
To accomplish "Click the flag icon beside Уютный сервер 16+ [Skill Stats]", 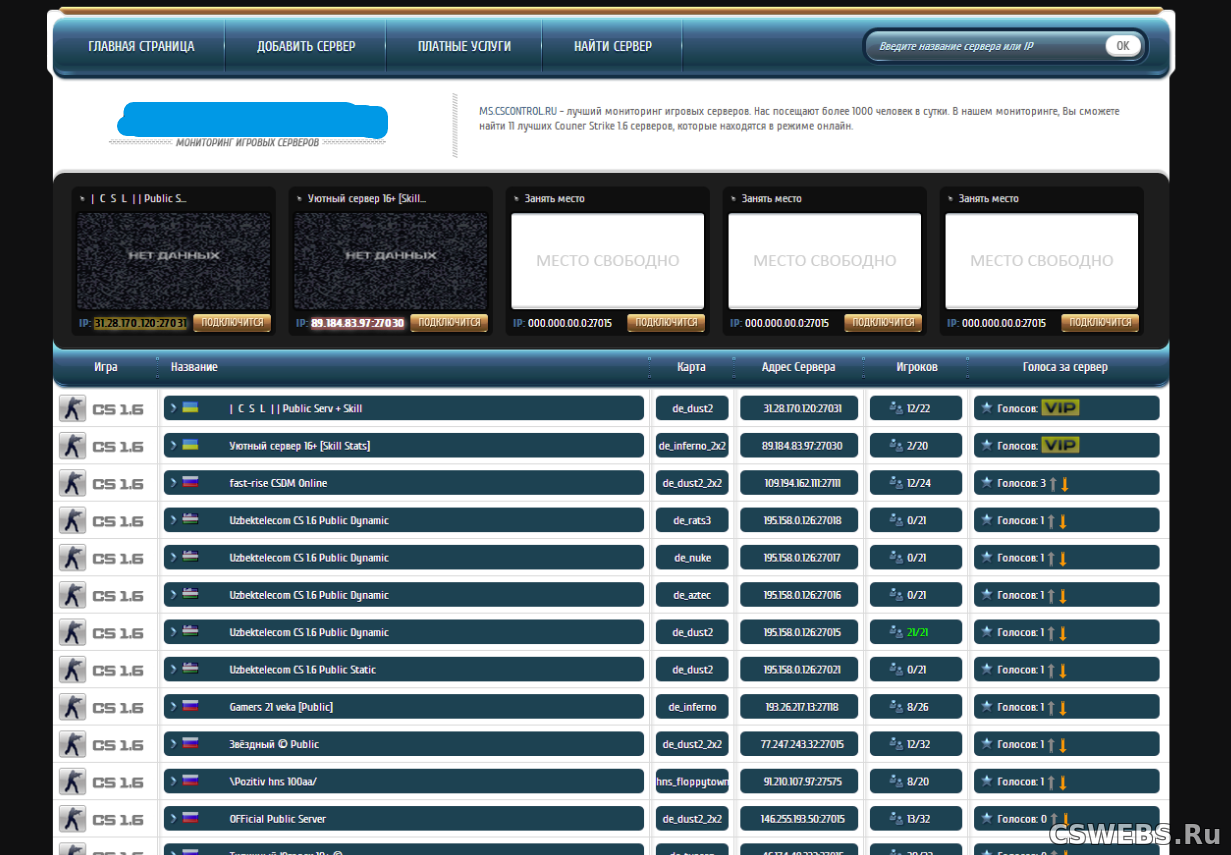I will 189,445.
